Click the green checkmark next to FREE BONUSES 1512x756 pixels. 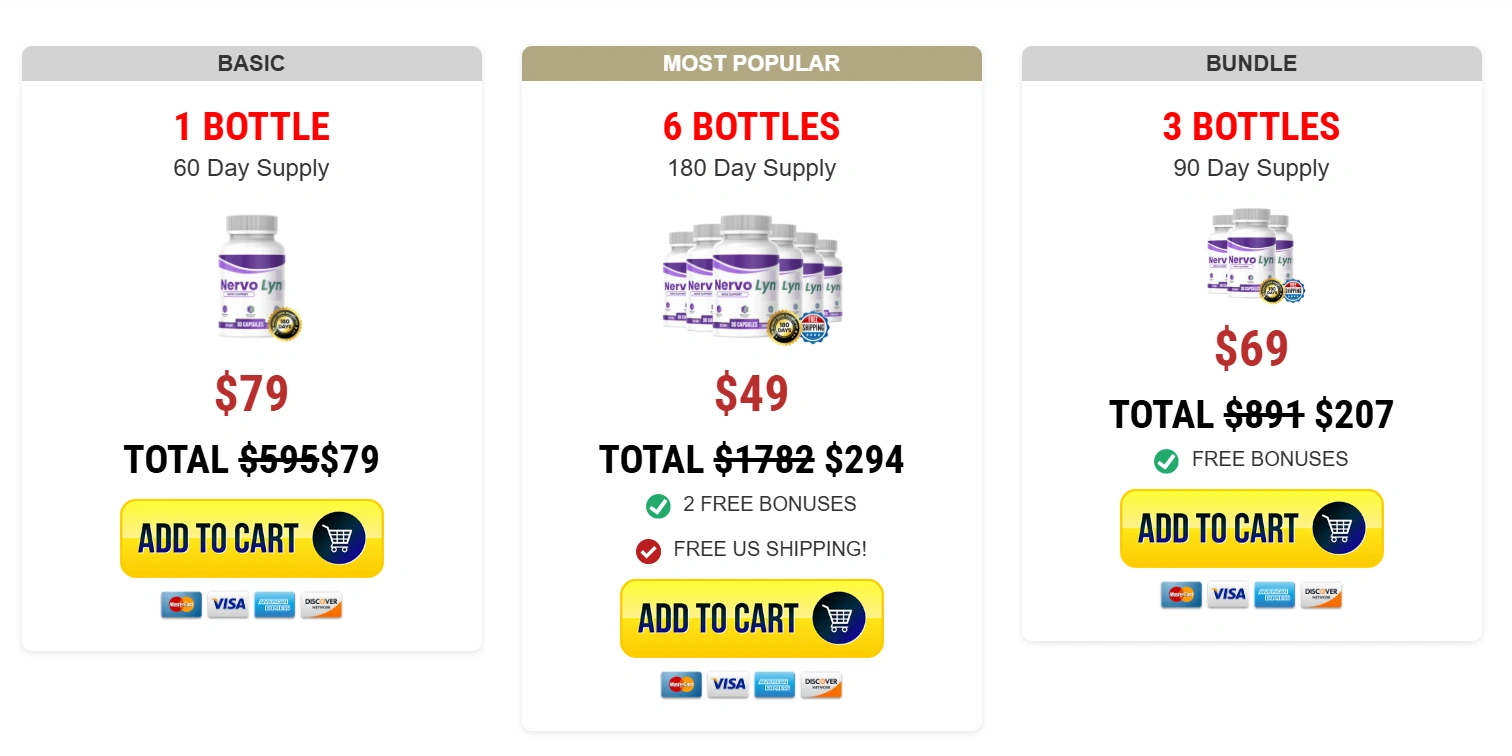1166,460
